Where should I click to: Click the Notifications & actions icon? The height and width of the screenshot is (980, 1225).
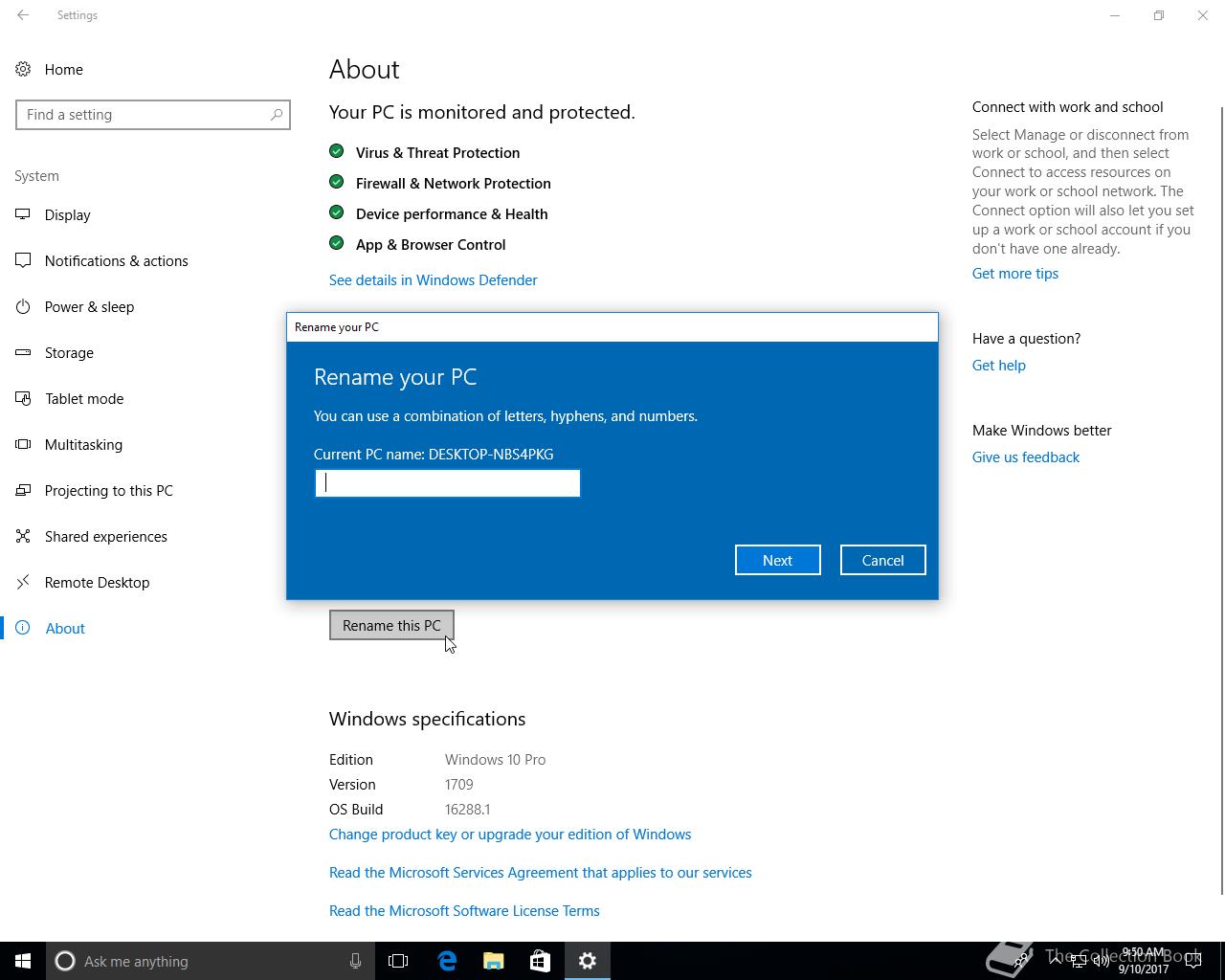click(23, 260)
